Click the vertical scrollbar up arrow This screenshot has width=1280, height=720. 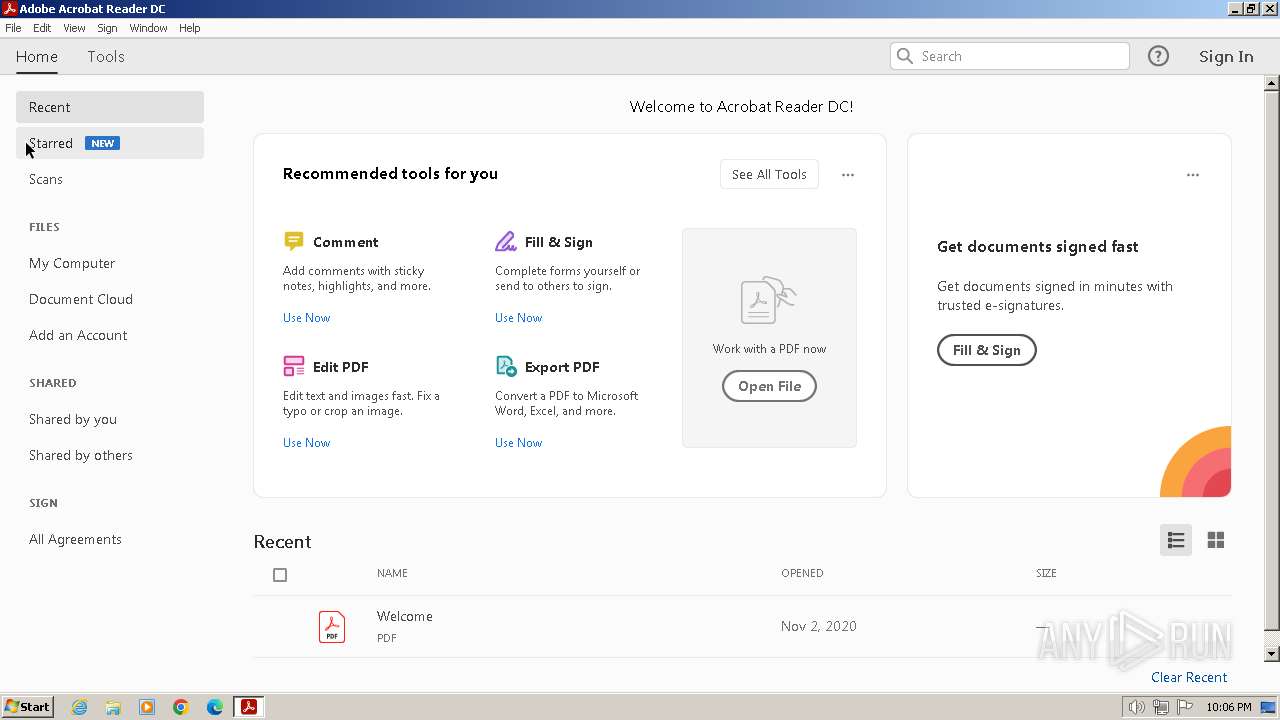[x=1272, y=84]
